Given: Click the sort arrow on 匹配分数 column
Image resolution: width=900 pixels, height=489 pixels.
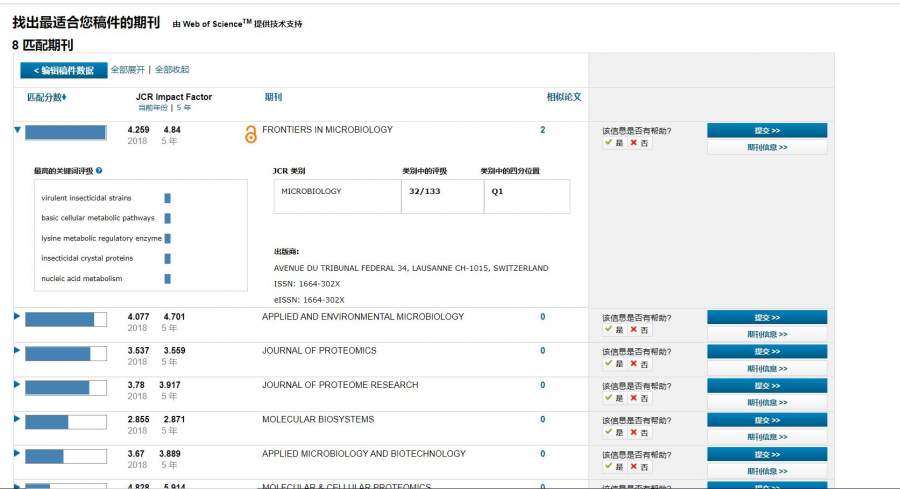Looking at the screenshot, I should [64, 98].
